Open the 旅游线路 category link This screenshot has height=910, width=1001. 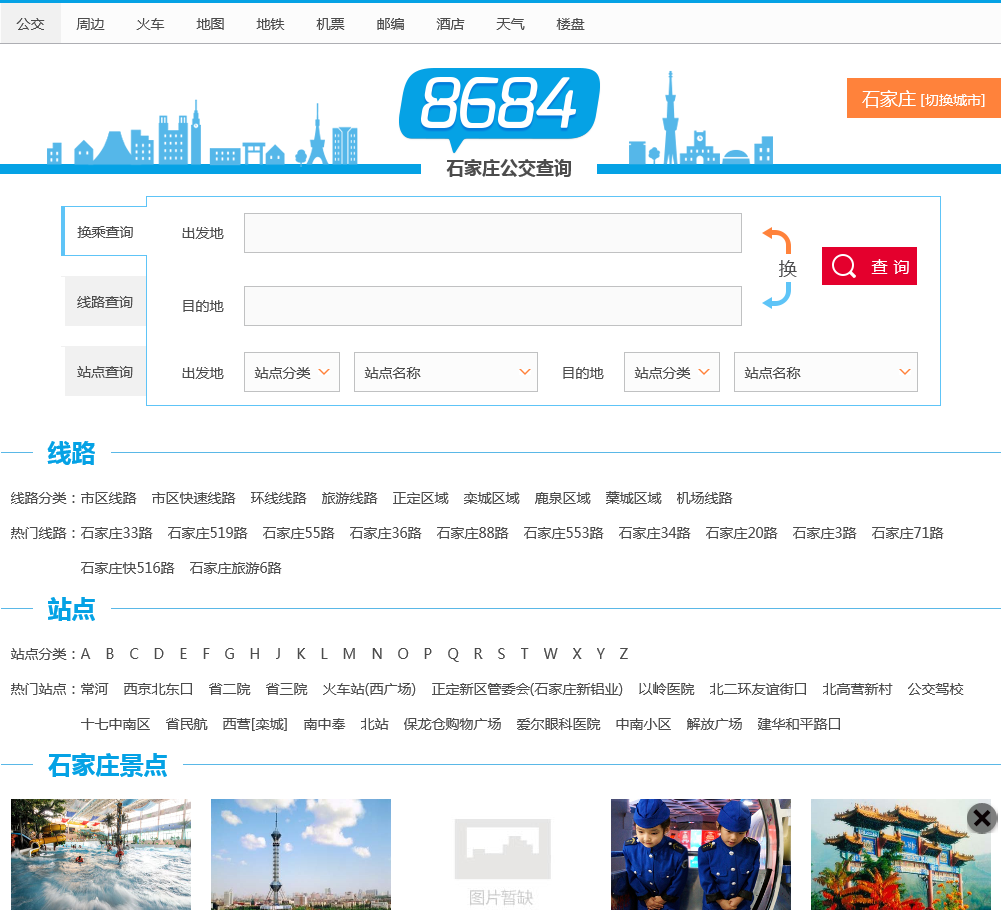349,498
